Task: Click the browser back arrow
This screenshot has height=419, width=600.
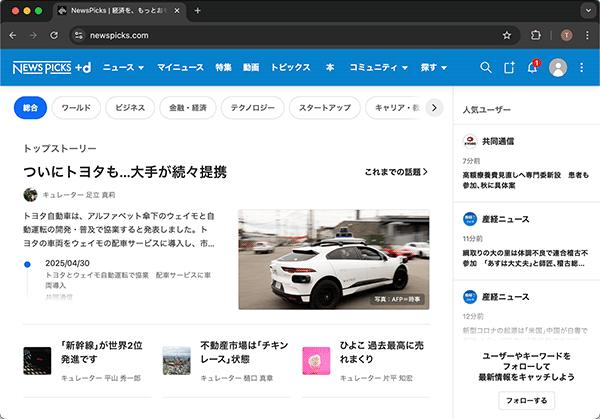Action: pos(13,36)
